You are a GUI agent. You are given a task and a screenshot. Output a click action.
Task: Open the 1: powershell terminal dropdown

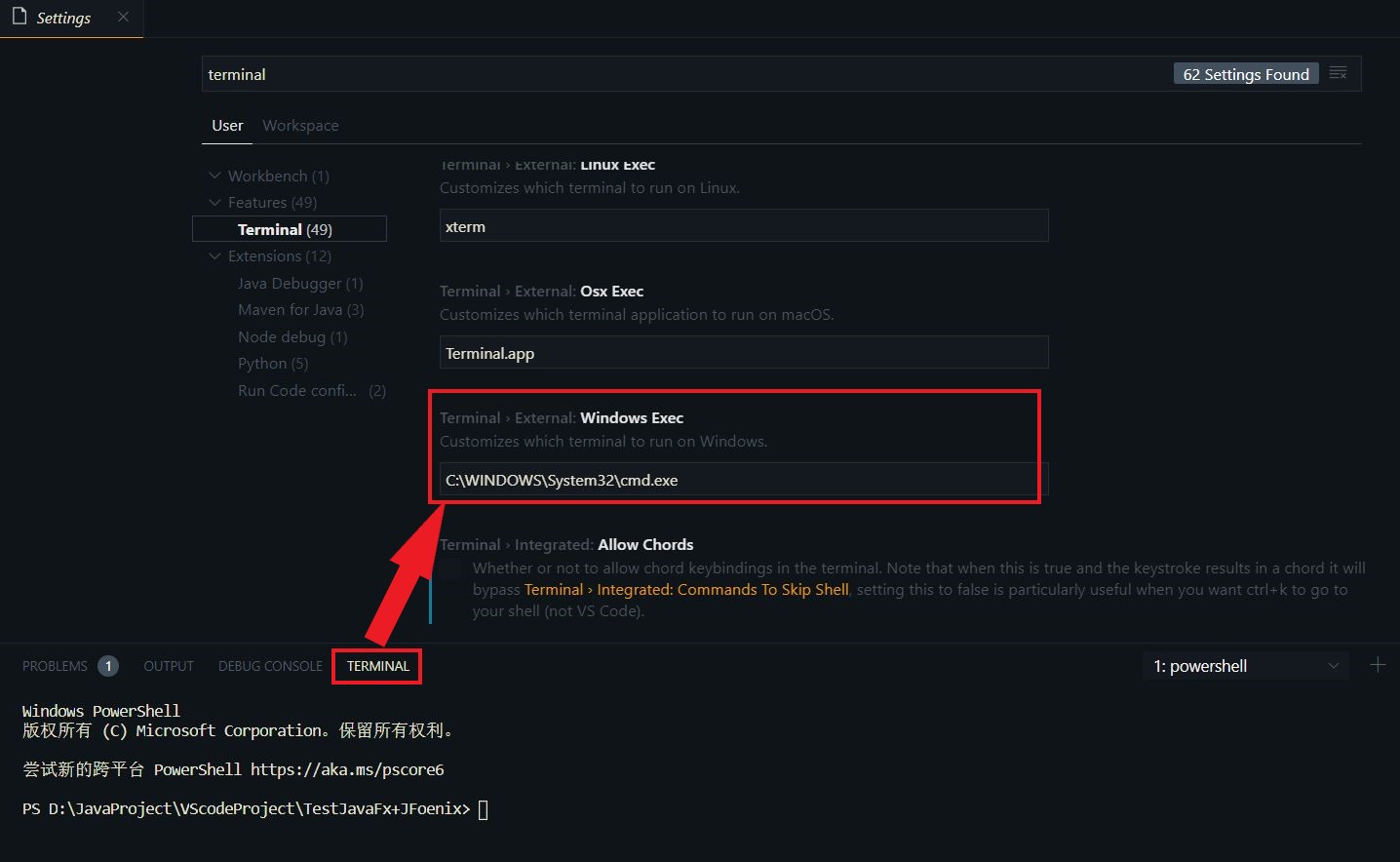pyautogui.click(x=1246, y=666)
